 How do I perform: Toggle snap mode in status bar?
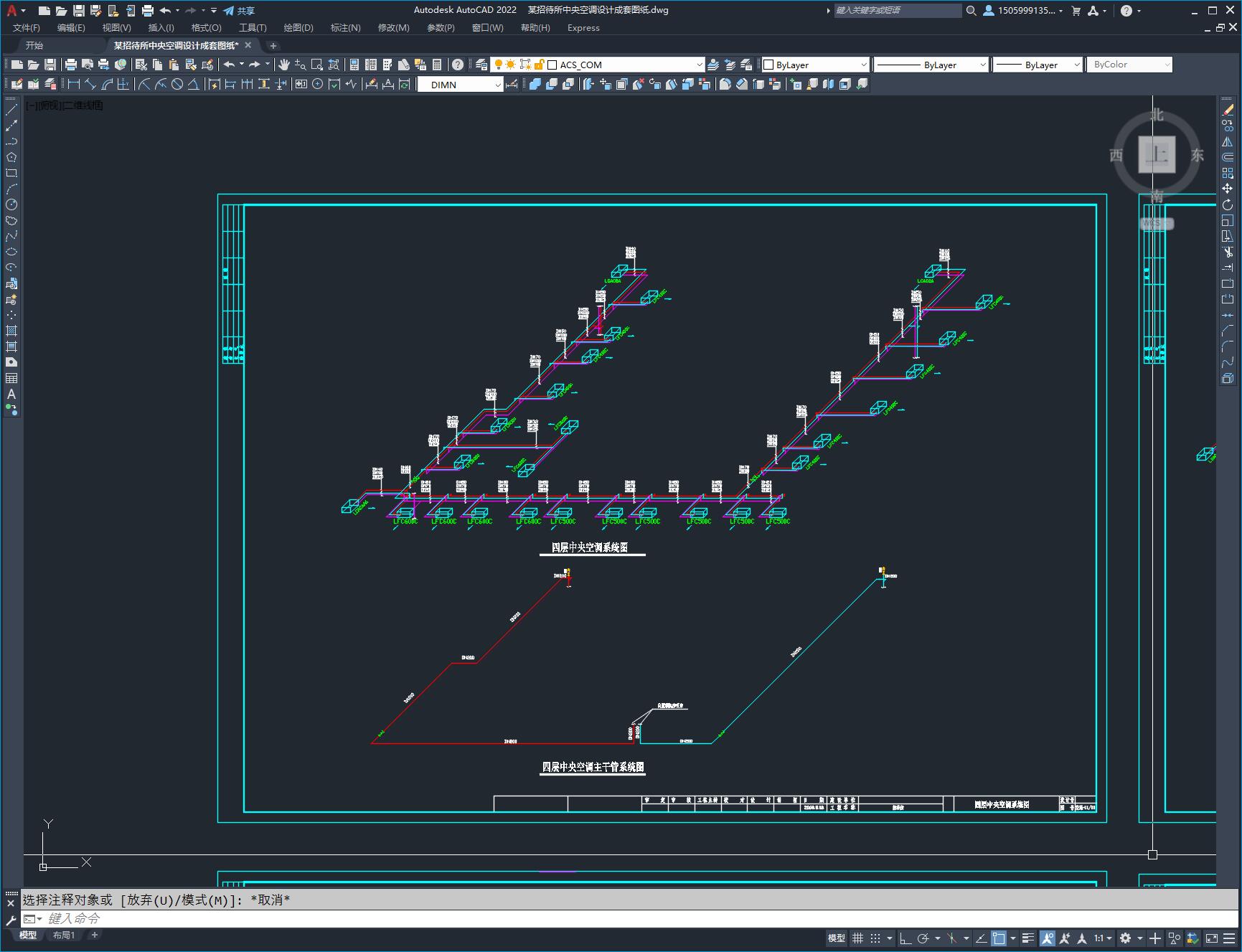pyautogui.click(x=875, y=938)
